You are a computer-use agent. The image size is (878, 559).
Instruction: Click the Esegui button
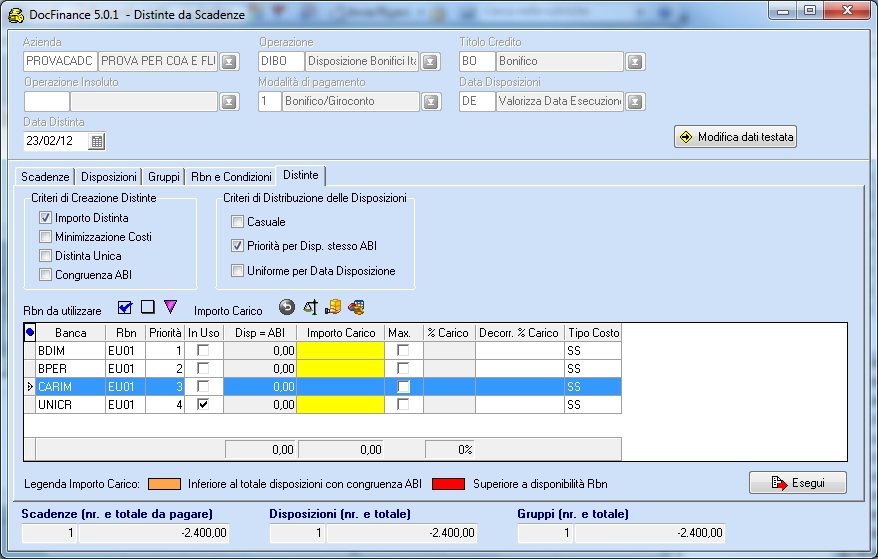(797, 482)
